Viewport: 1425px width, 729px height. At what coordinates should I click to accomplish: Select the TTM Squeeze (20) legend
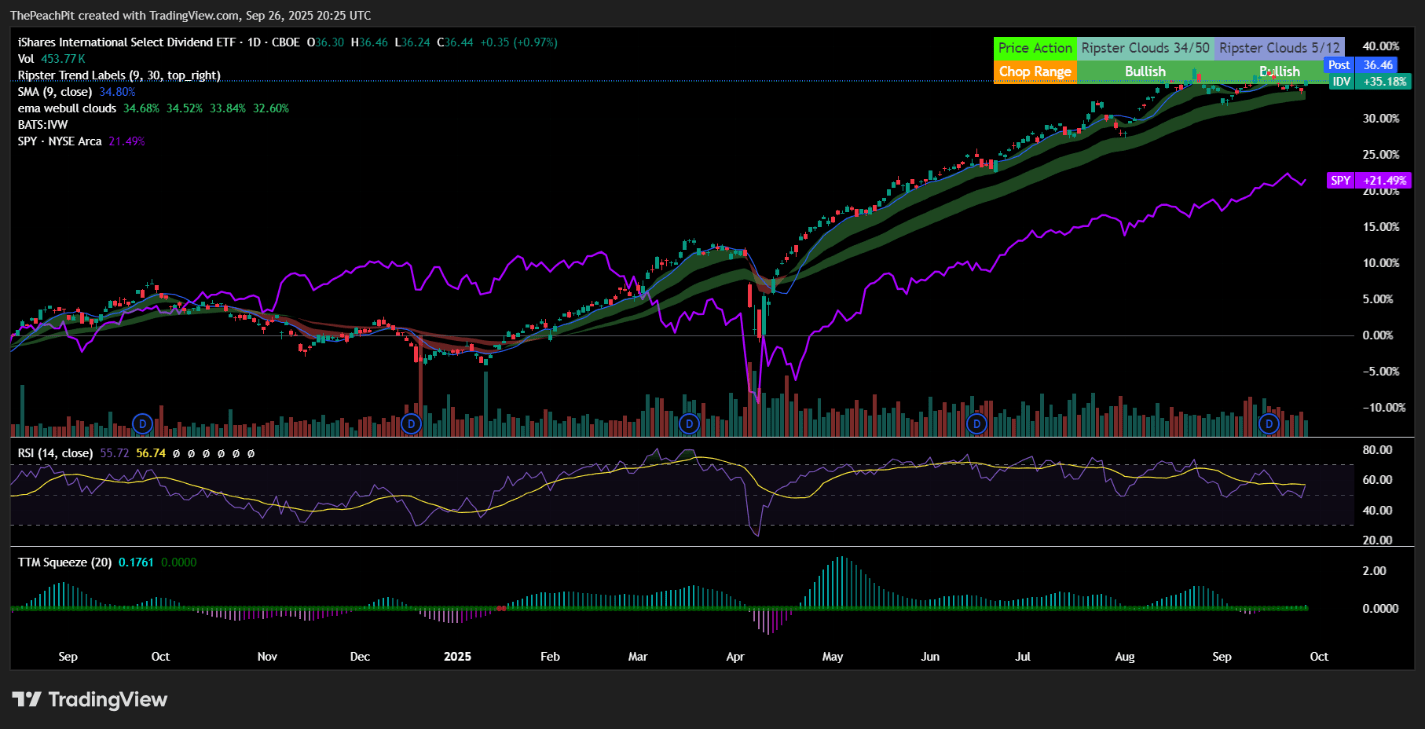click(x=65, y=562)
